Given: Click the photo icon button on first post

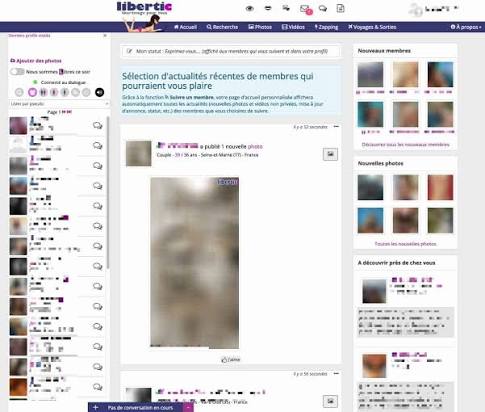Looking at the screenshot, I should [330, 154].
